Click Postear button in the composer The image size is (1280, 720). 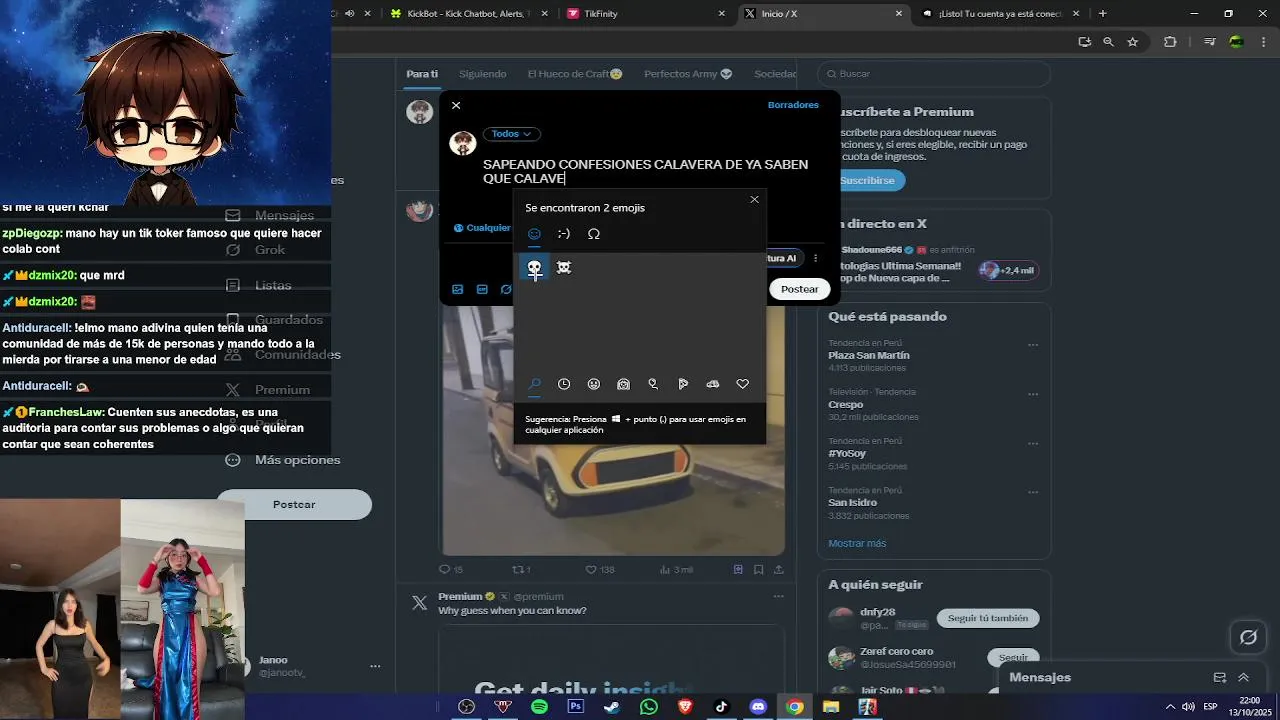point(799,289)
